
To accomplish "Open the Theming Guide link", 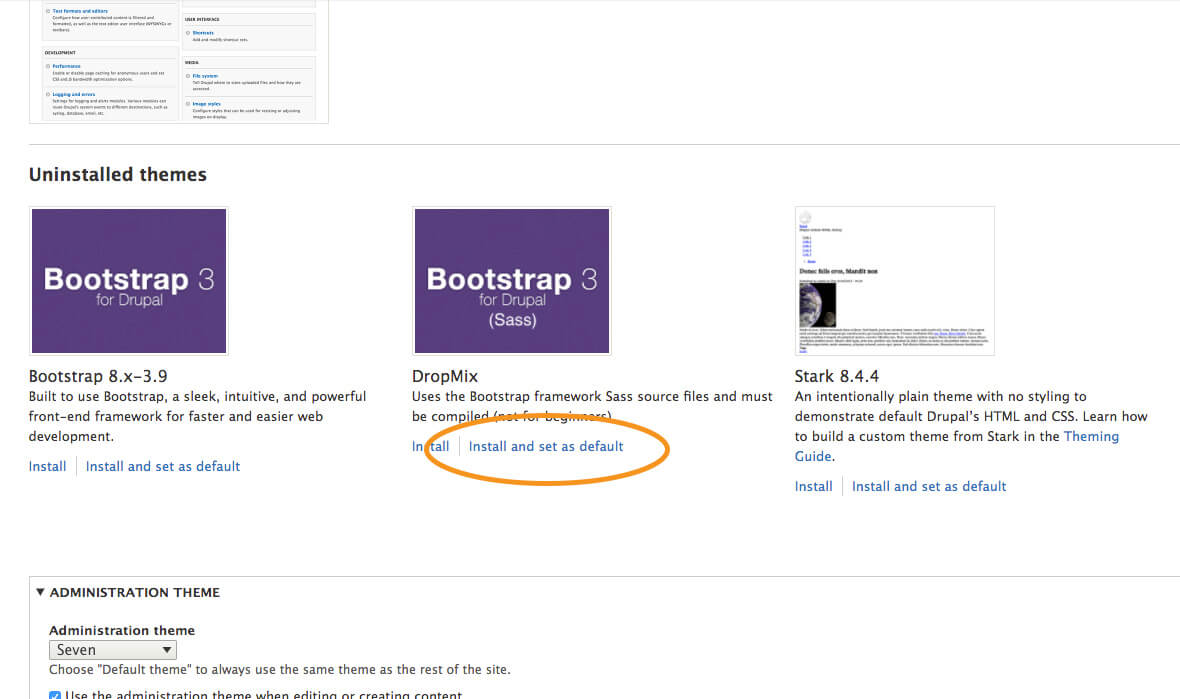I will [x=1091, y=436].
